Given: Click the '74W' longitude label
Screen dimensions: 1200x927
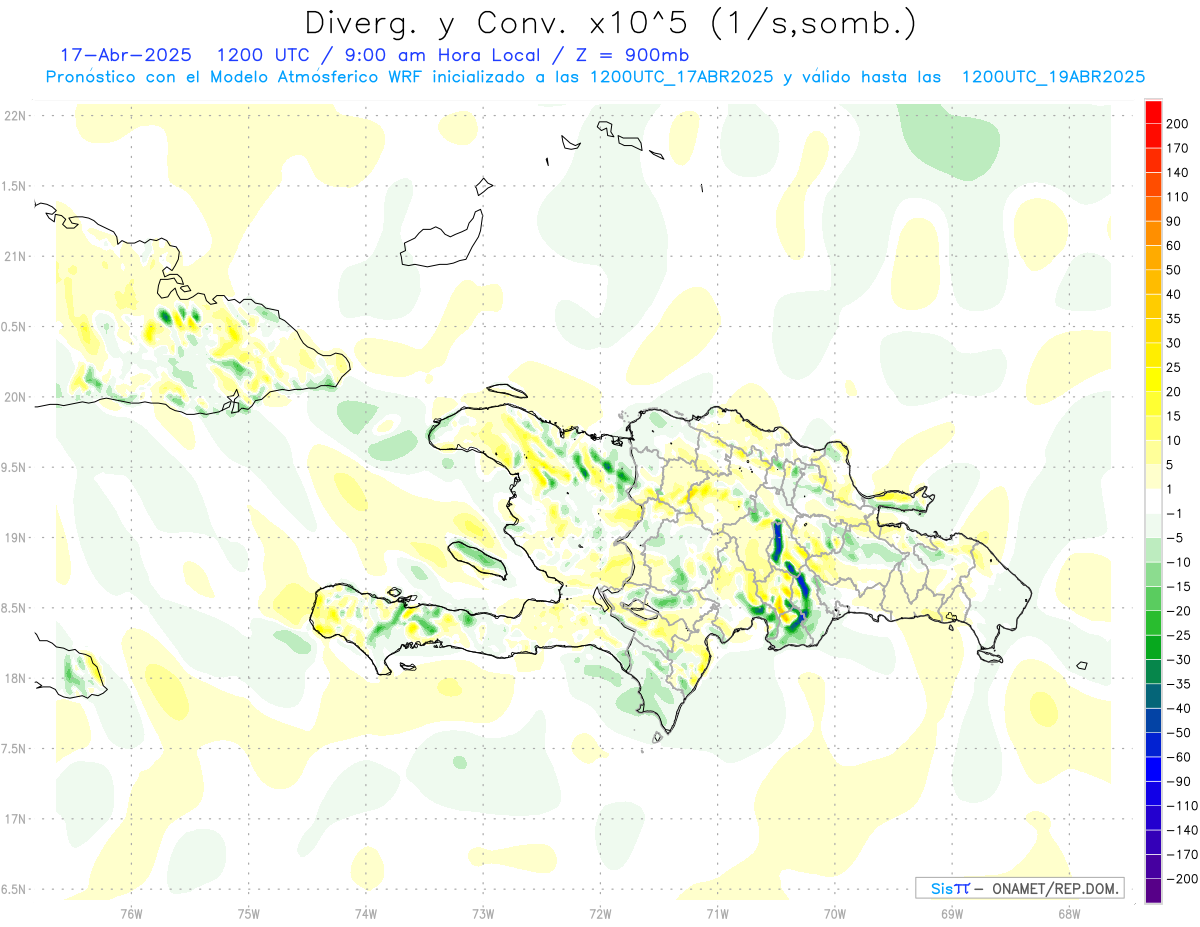Looking at the screenshot, I should [x=366, y=913].
